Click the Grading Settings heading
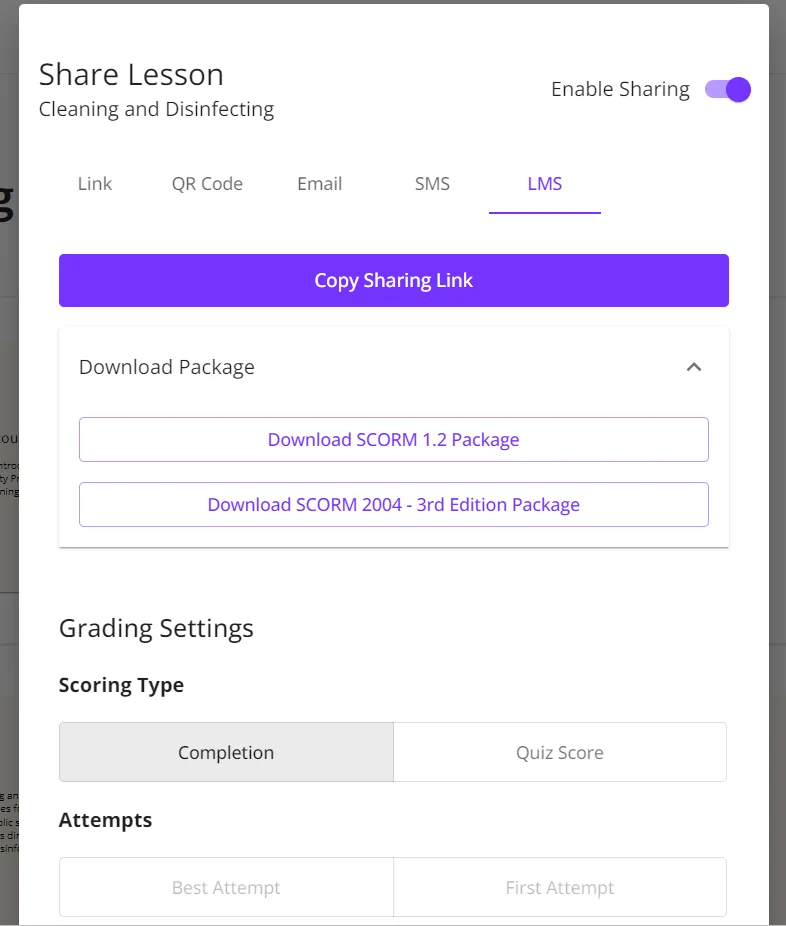Viewport: 786px width, 926px height. click(156, 628)
